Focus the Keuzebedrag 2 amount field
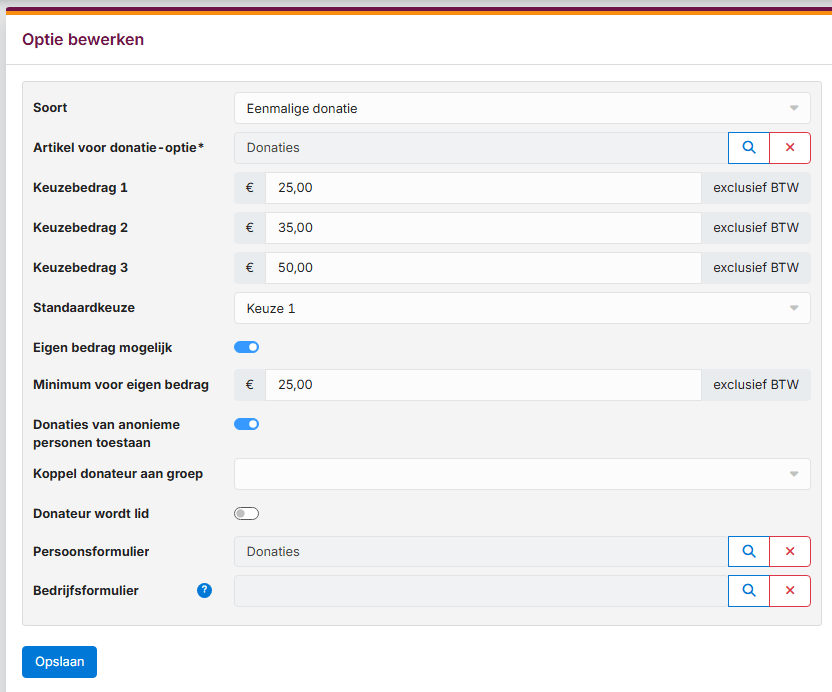832x692 pixels. (x=482, y=228)
